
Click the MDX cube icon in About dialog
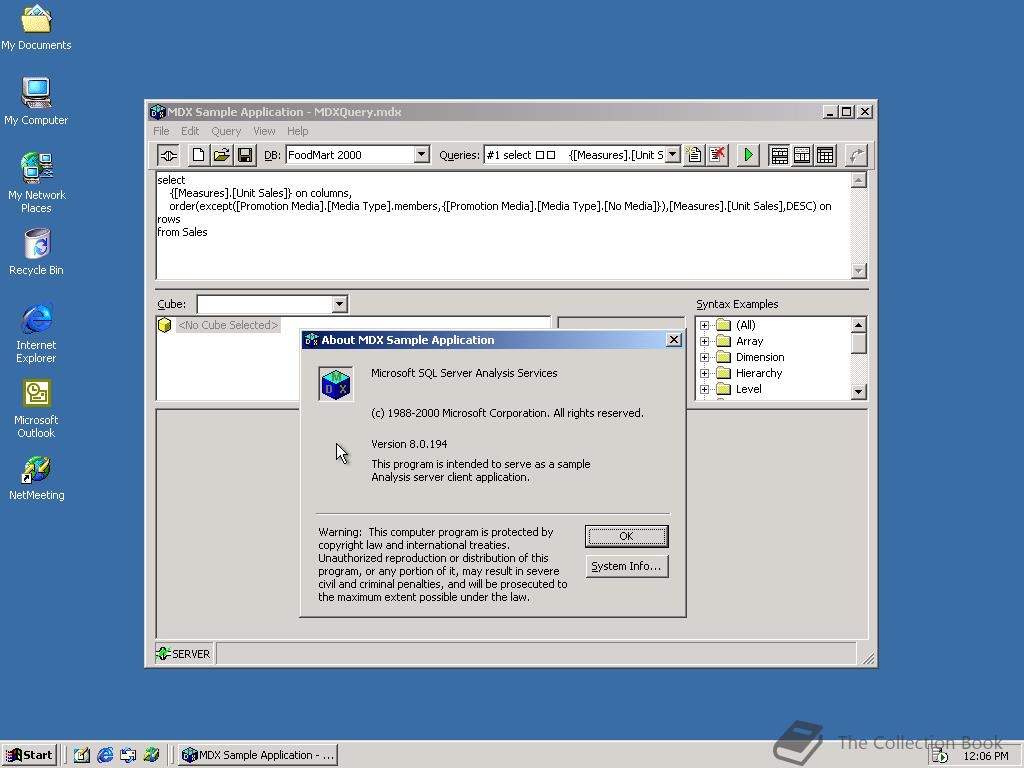coord(336,383)
